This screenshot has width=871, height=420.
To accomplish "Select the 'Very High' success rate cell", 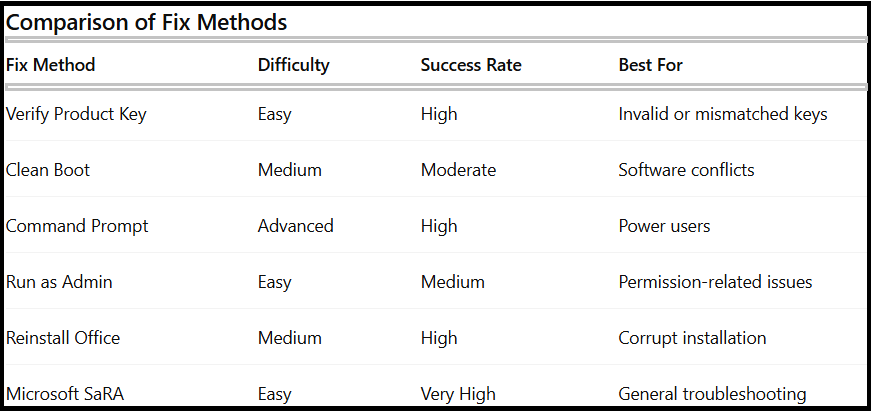I will click(458, 394).
